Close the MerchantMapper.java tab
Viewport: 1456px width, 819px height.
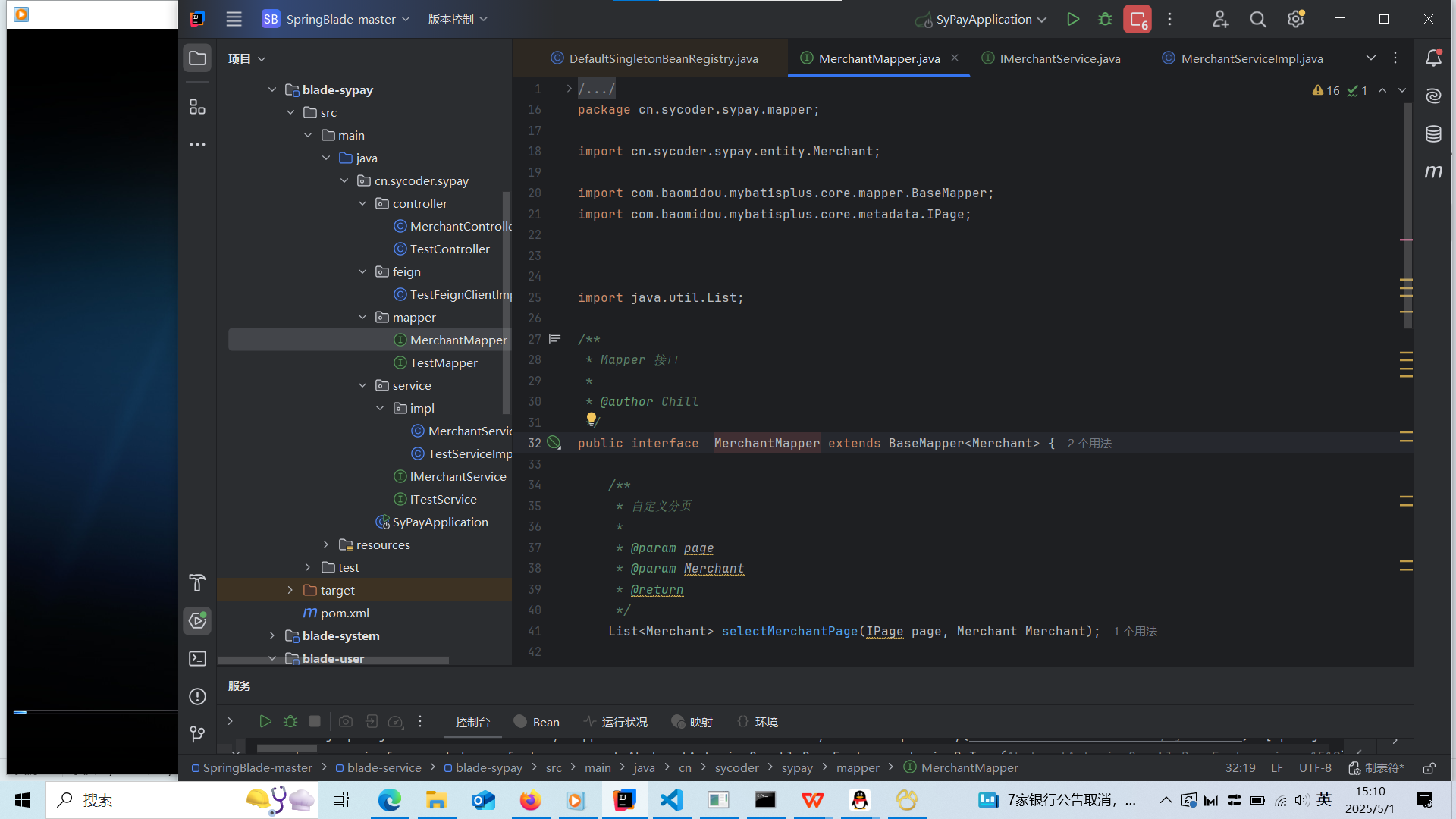(955, 58)
